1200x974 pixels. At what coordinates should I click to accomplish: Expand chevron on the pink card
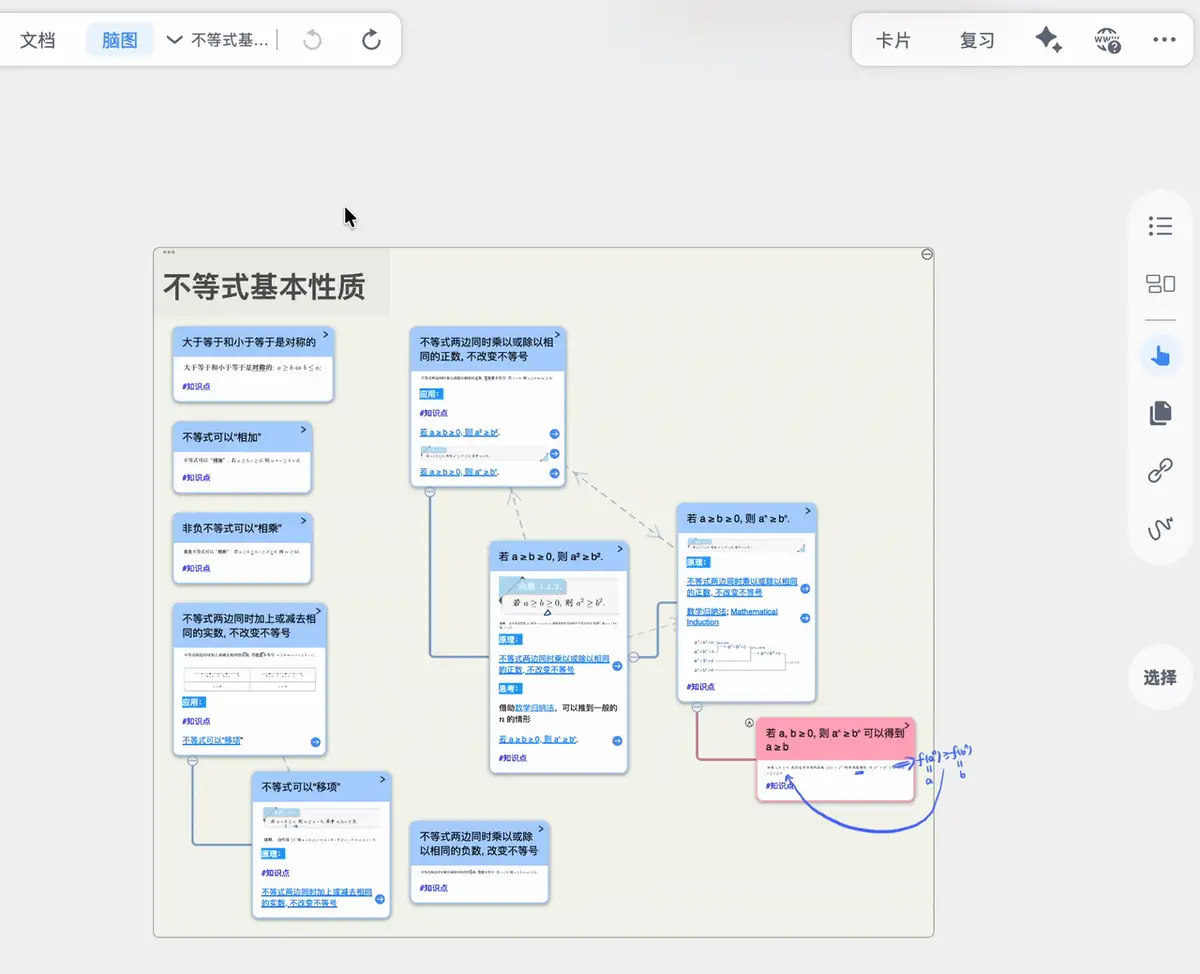pos(906,724)
